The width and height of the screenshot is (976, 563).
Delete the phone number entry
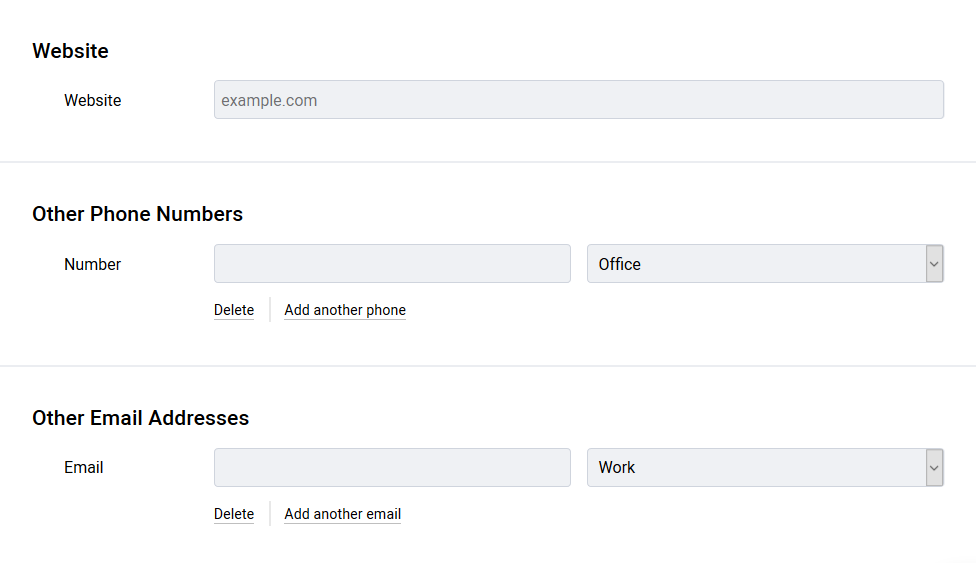[x=234, y=310]
